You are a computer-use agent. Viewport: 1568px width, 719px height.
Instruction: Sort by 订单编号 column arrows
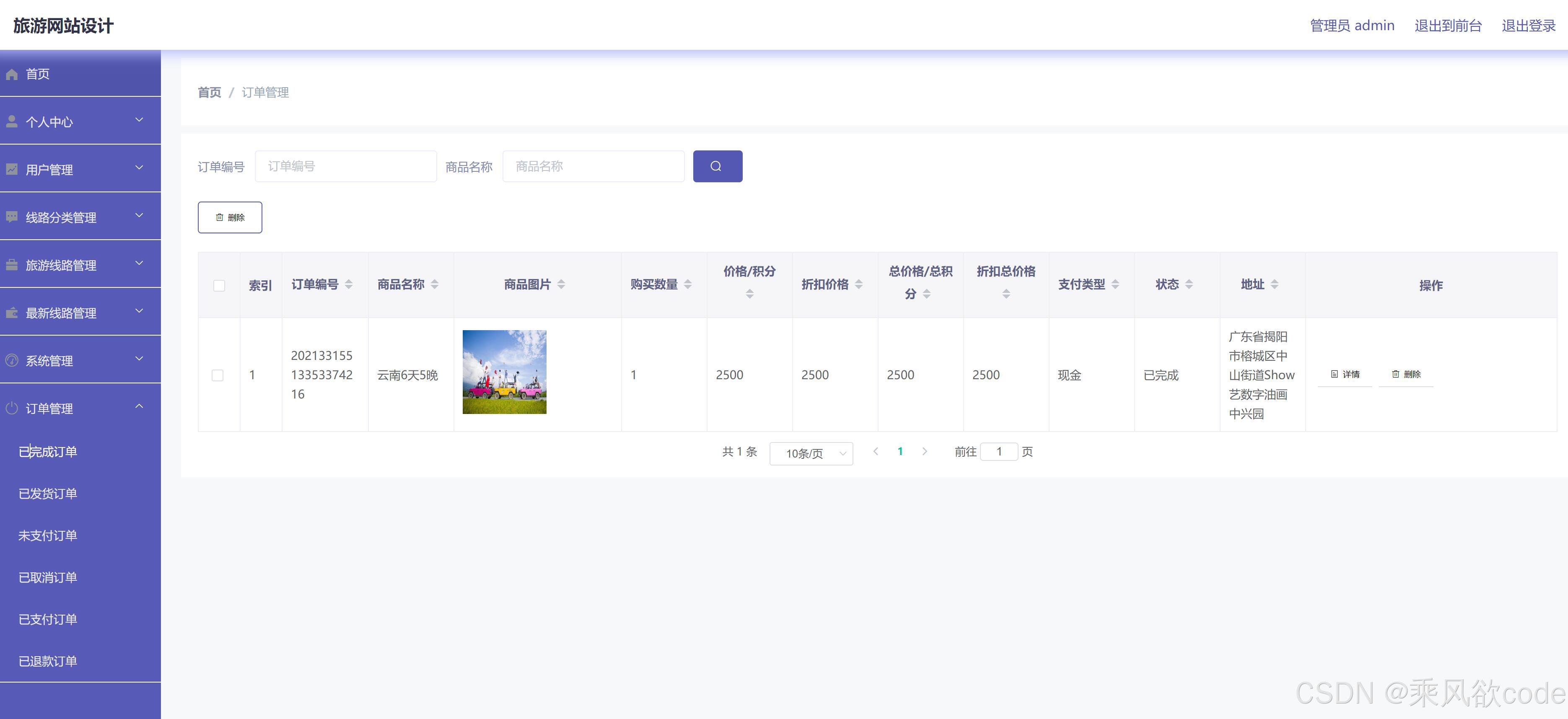tap(349, 284)
